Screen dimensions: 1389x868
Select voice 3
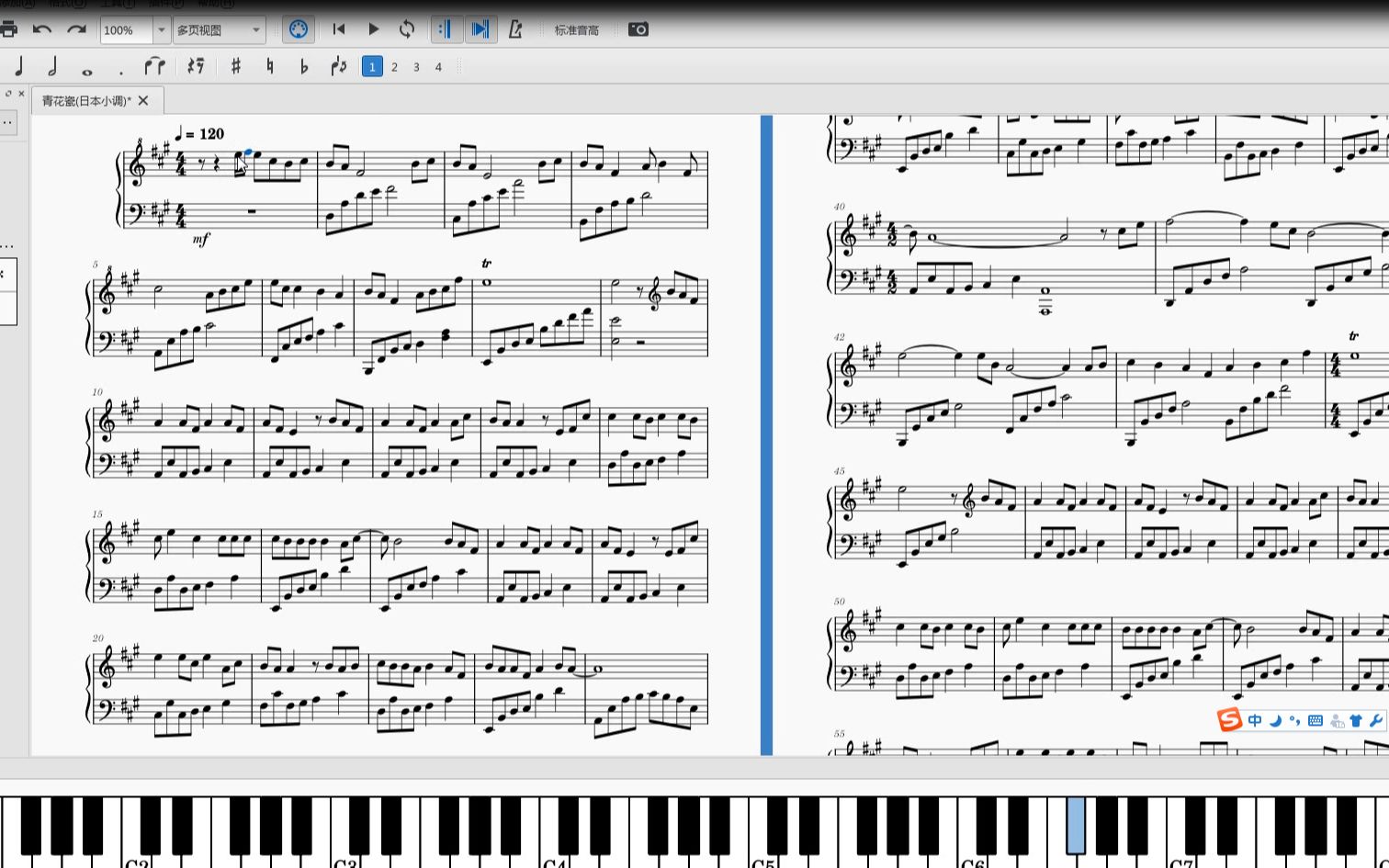pos(416,66)
